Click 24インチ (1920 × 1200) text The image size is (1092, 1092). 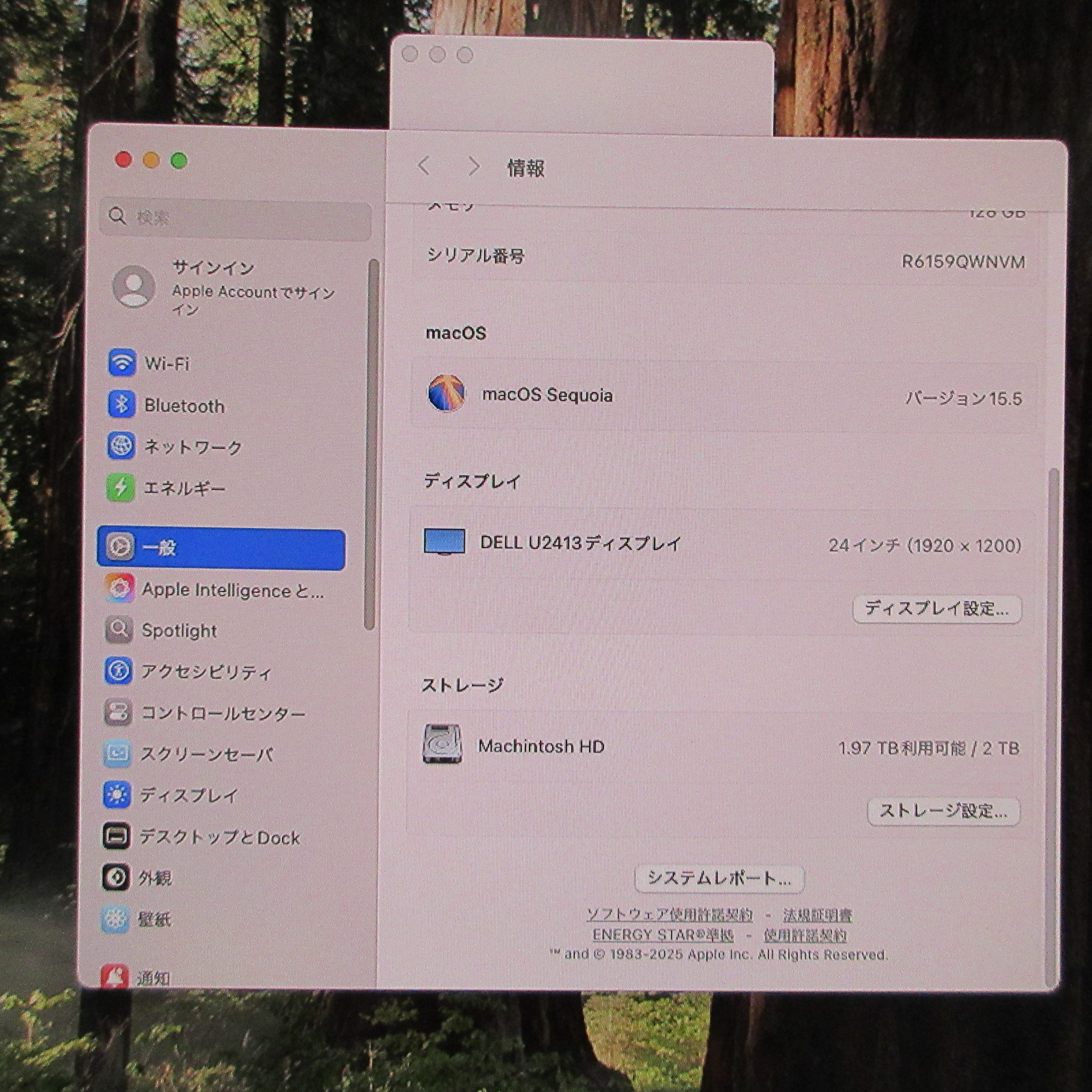pos(925,545)
